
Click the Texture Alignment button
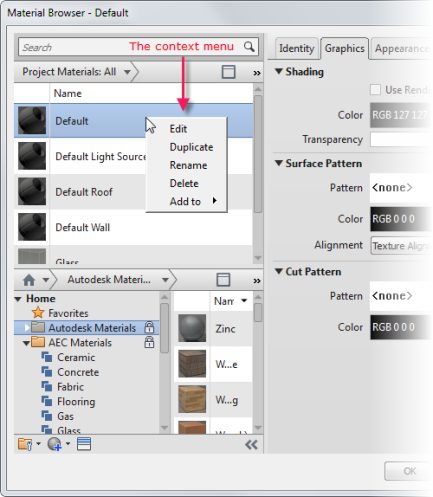pos(401,246)
